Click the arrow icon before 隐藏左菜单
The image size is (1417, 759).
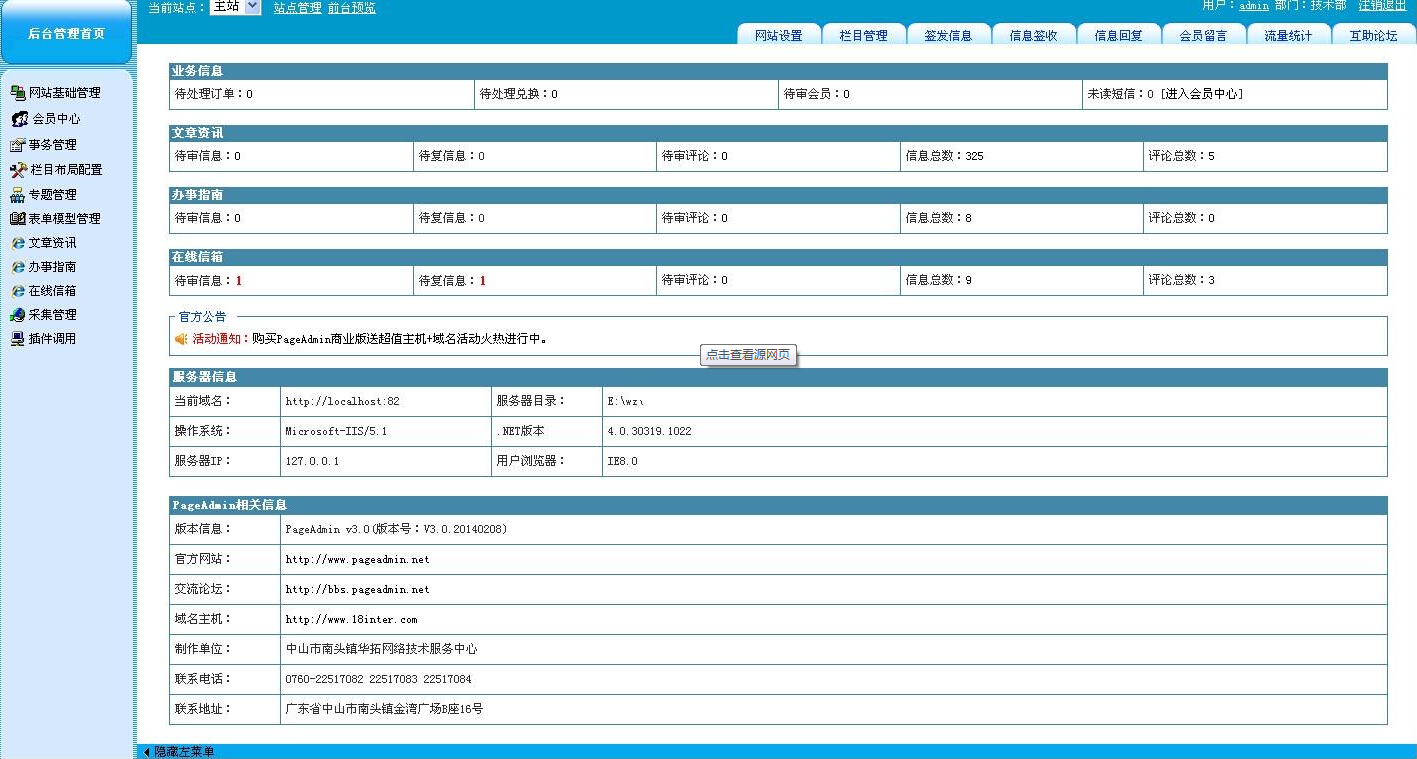pyautogui.click(x=146, y=752)
